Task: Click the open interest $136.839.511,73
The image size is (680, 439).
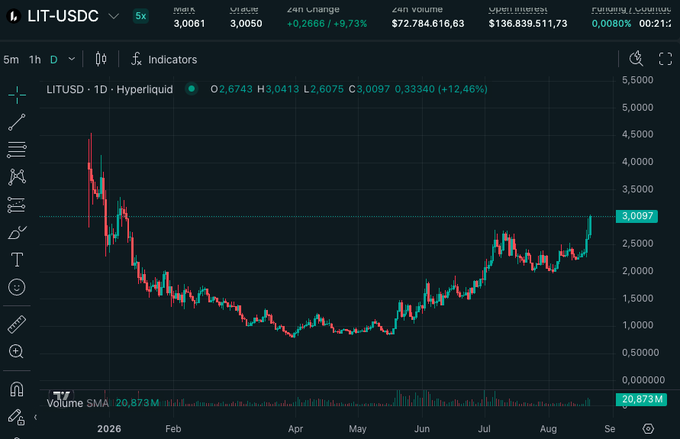Action: point(528,23)
